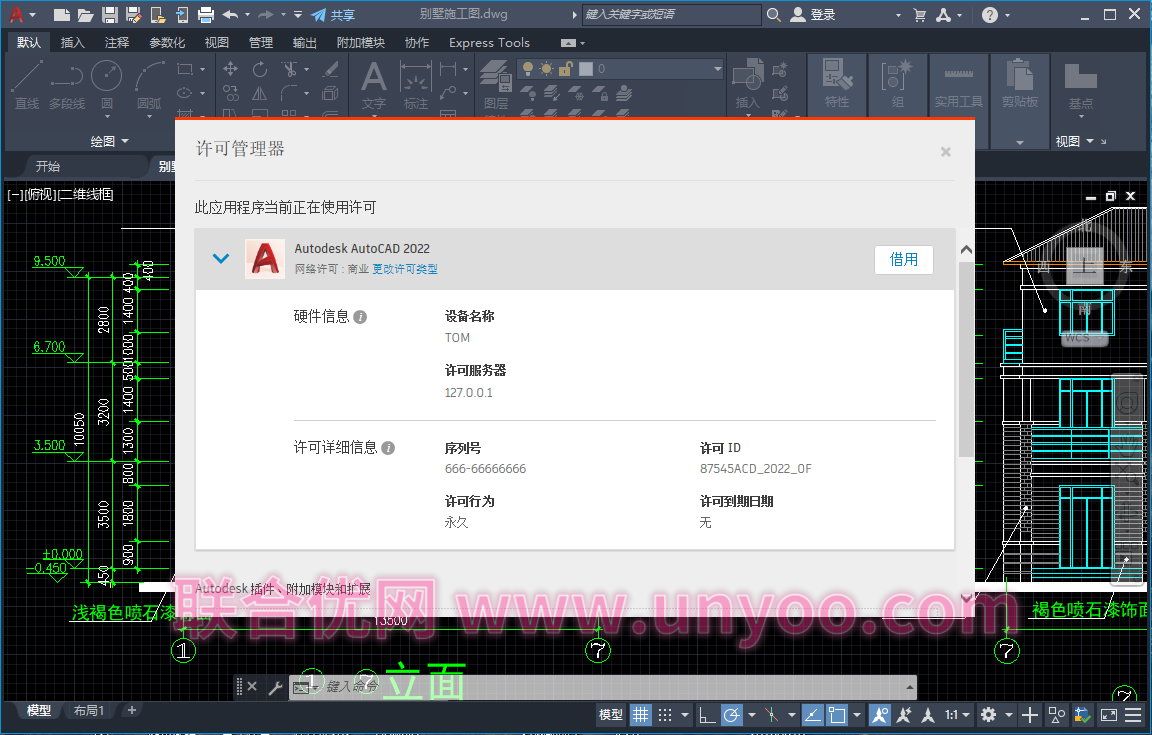Toggle the layer on/off lightbulb icon
This screenshot has height=735, width=1152.
tap(528, 69)
